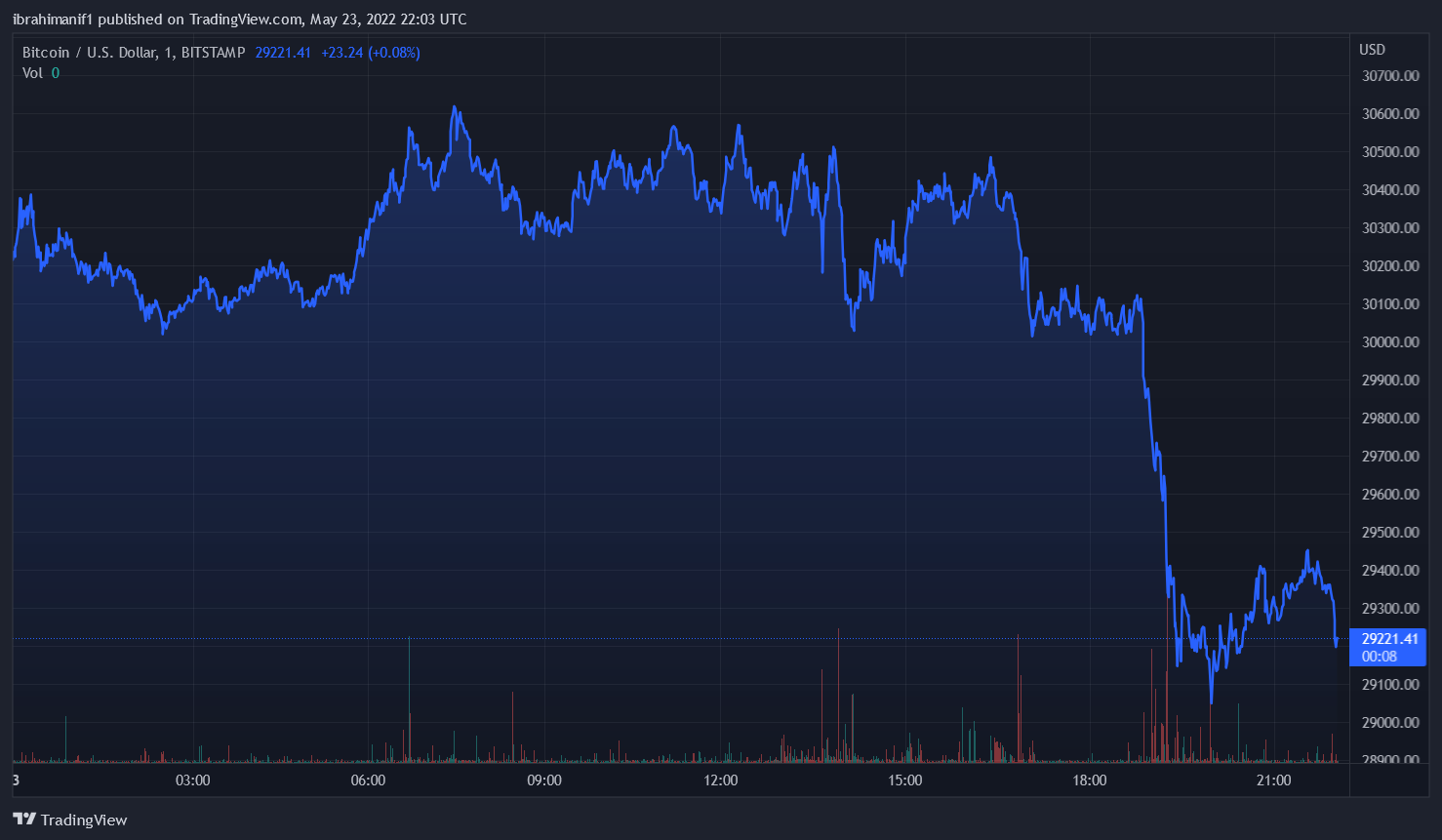The image size is (1442, 840).
Task: Select the 18:00 time axis marker
Action: click(x=1090, y=780)
